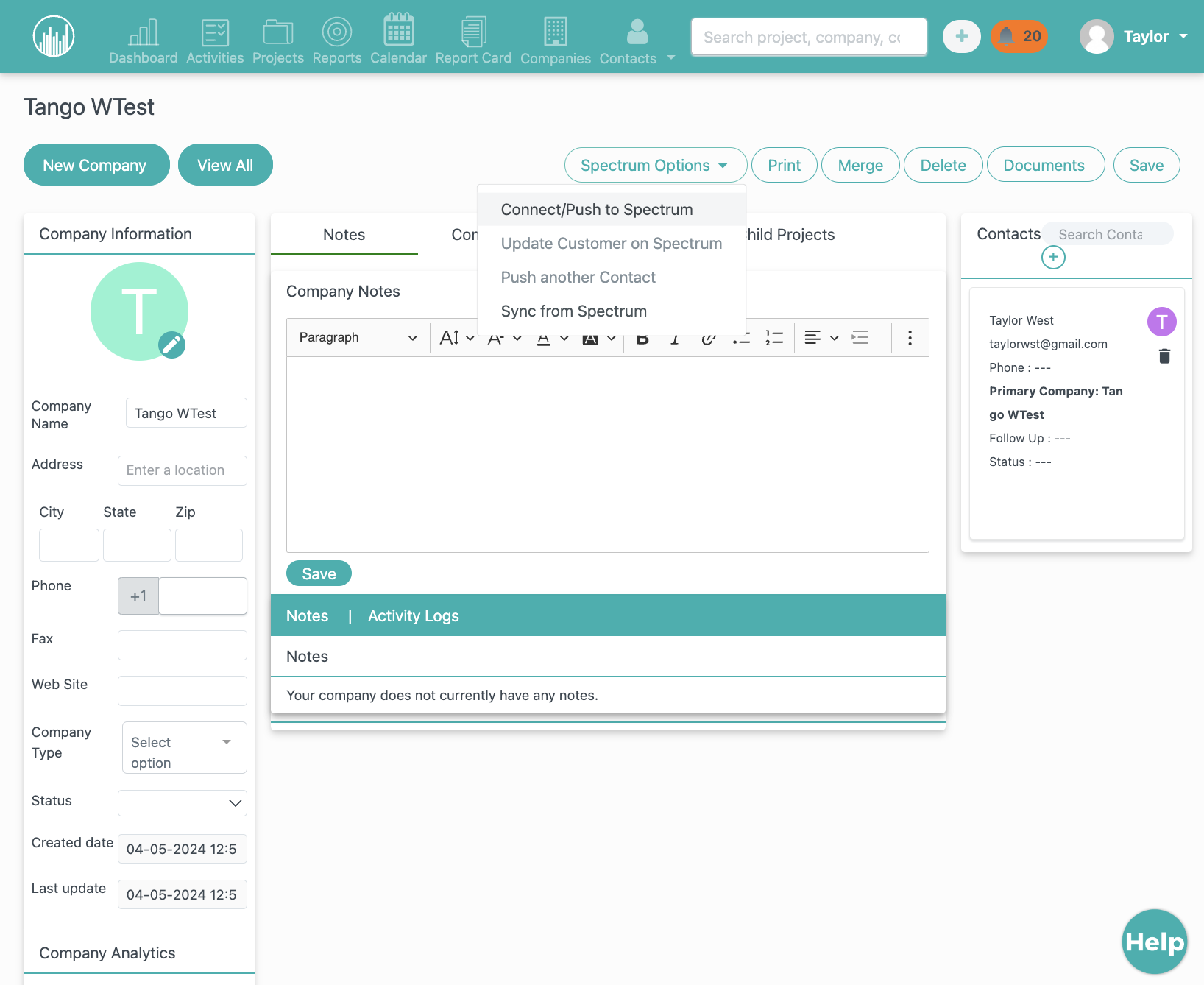Click the New Company button

[96, 165]
